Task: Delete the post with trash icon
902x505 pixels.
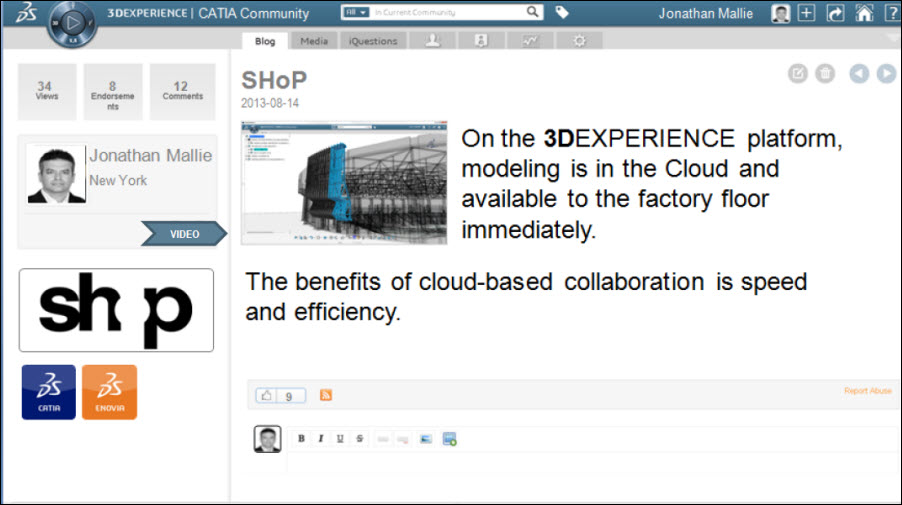Action: pyautogui.click(x=825, y=73)
